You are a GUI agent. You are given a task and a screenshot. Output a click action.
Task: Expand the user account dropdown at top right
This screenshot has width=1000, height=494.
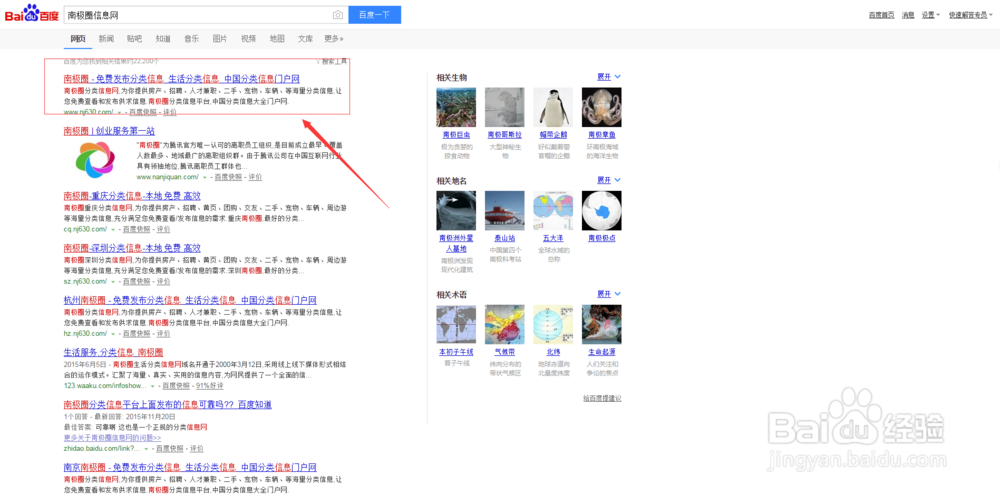click(971, 15)
